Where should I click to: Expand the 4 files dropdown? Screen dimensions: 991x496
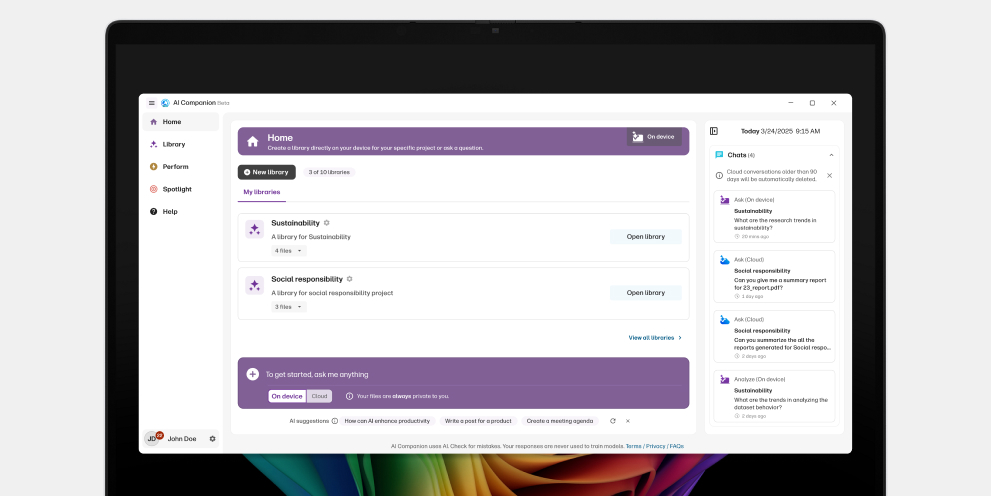pos(289,251)
